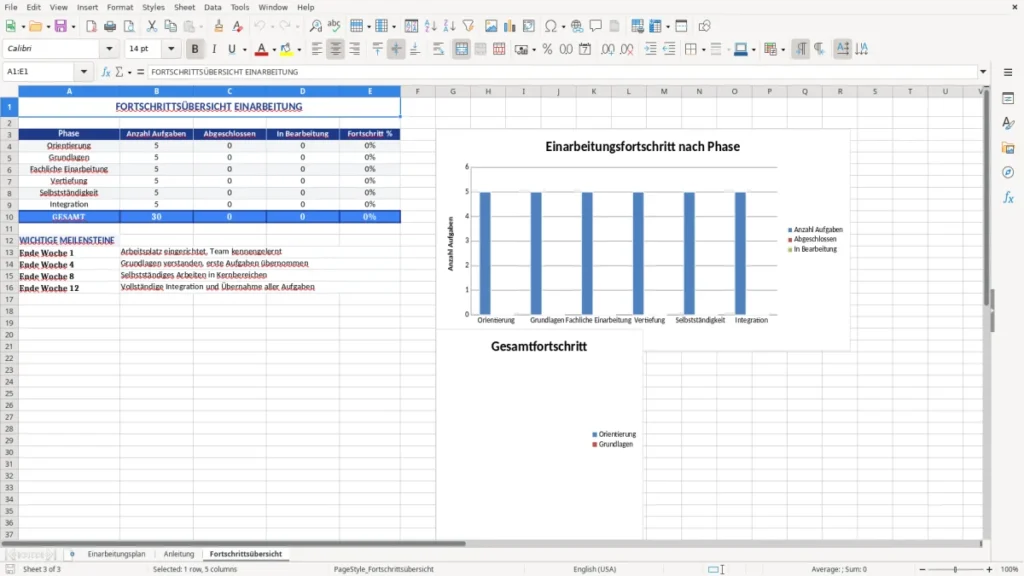1024x576 pixels.
Task: Add new sheet plus button
Action: coord(72,554)
